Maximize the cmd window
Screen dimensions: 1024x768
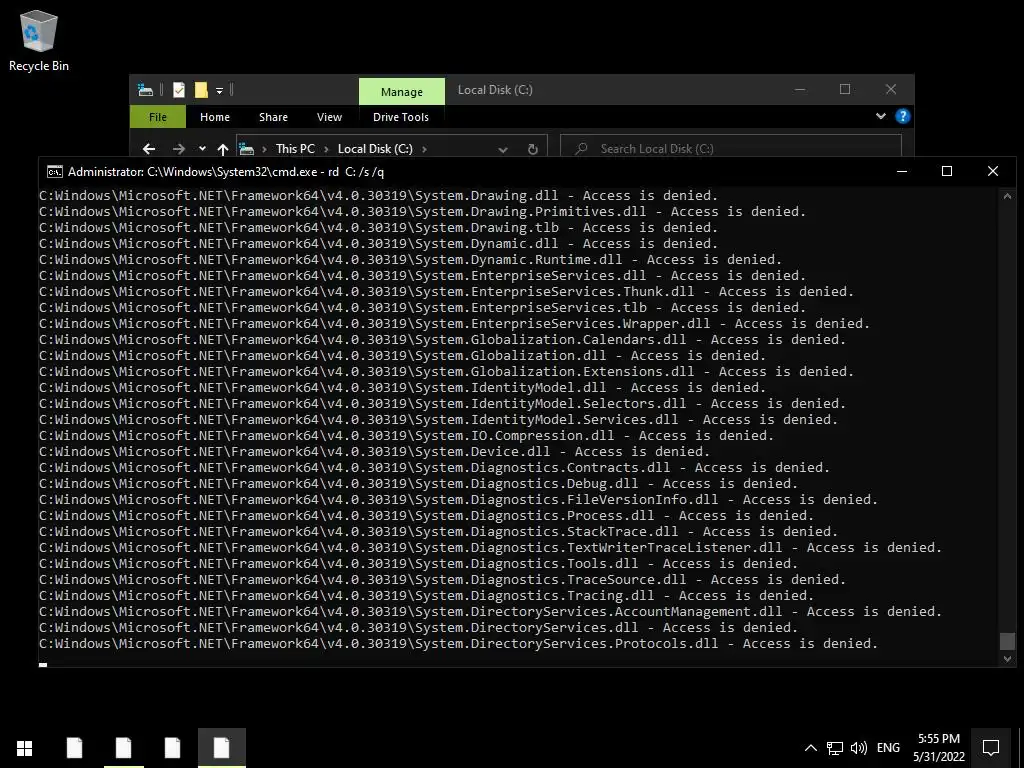tap(947, 171)
